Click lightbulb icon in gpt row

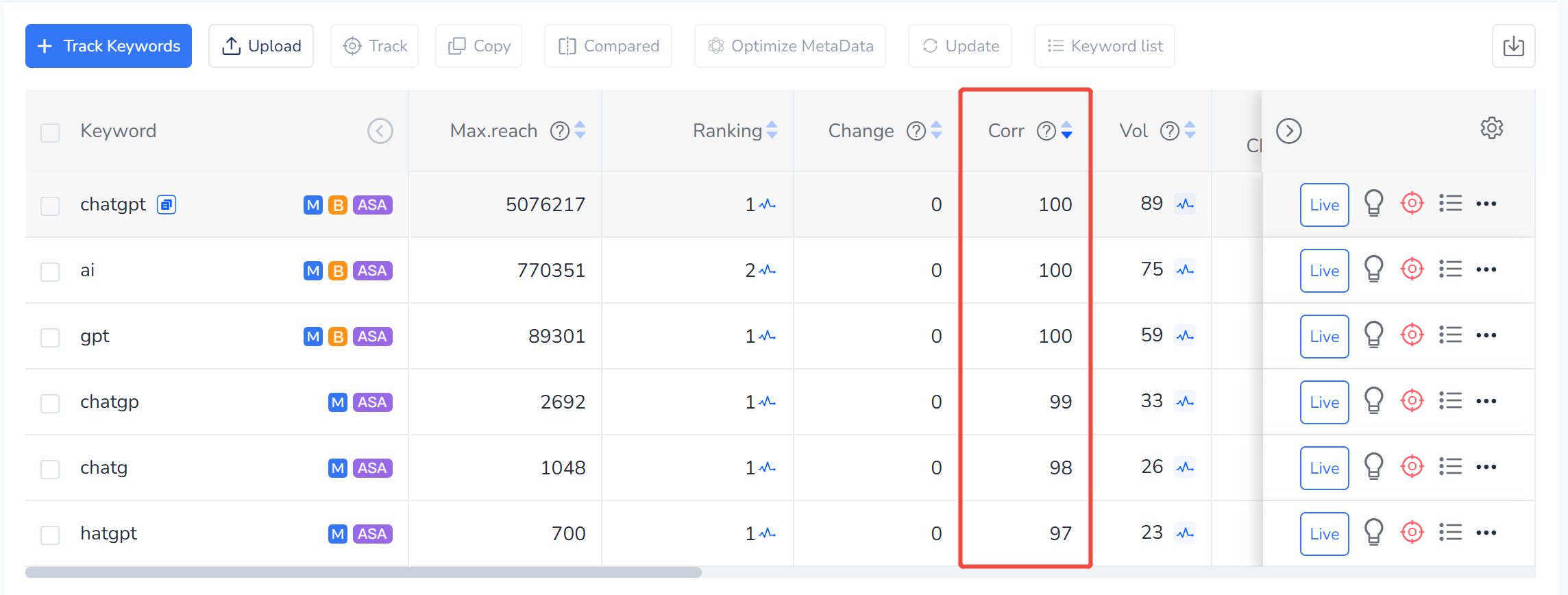click(1374, 335)
